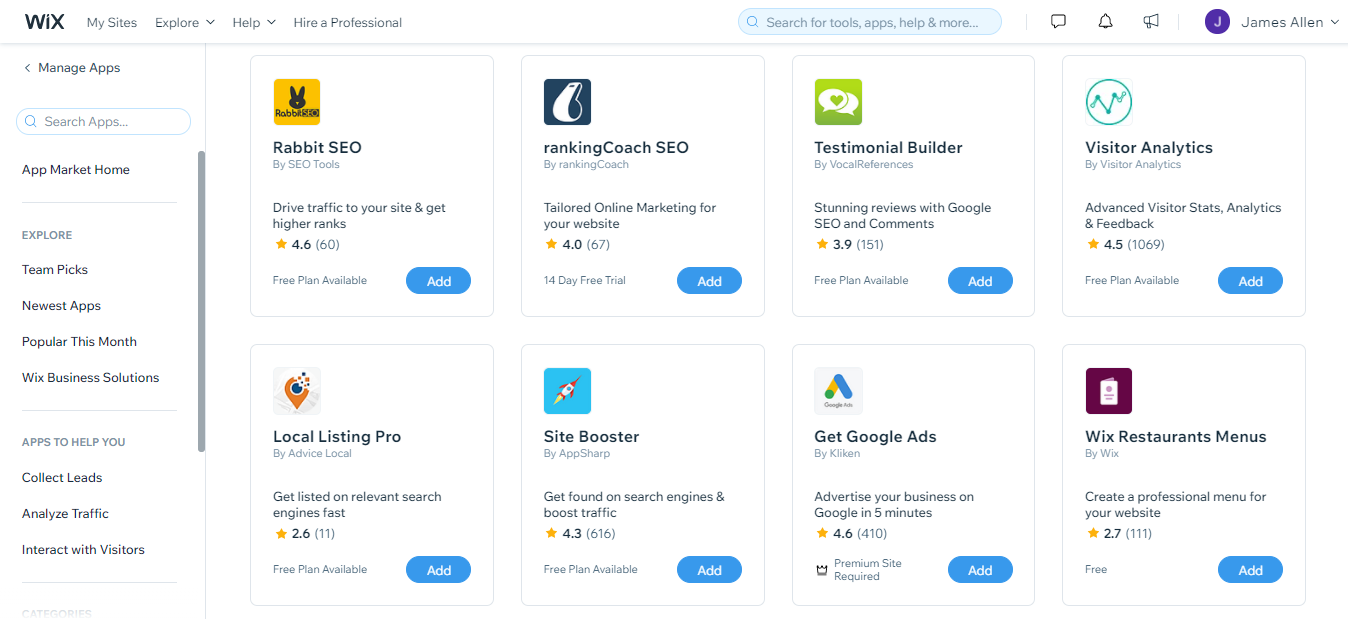This screenshot has width=1348, height=619.
Task: Expand the Help dropdown menu
Action: point(254,22)
